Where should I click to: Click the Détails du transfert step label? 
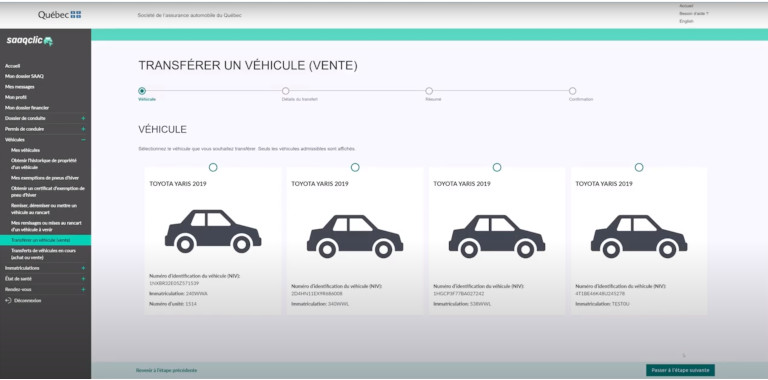[x=300, y=99]
